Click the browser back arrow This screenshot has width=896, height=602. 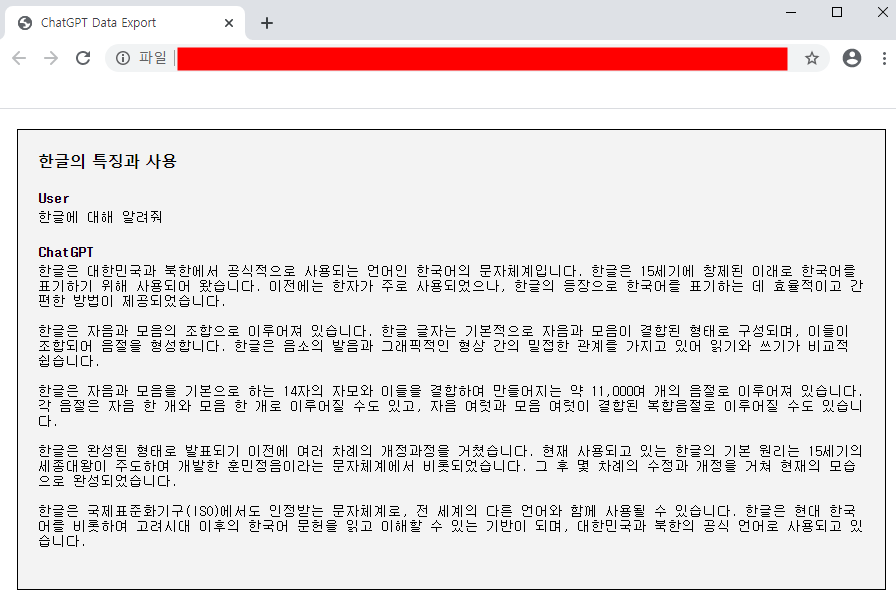(19, 58)
